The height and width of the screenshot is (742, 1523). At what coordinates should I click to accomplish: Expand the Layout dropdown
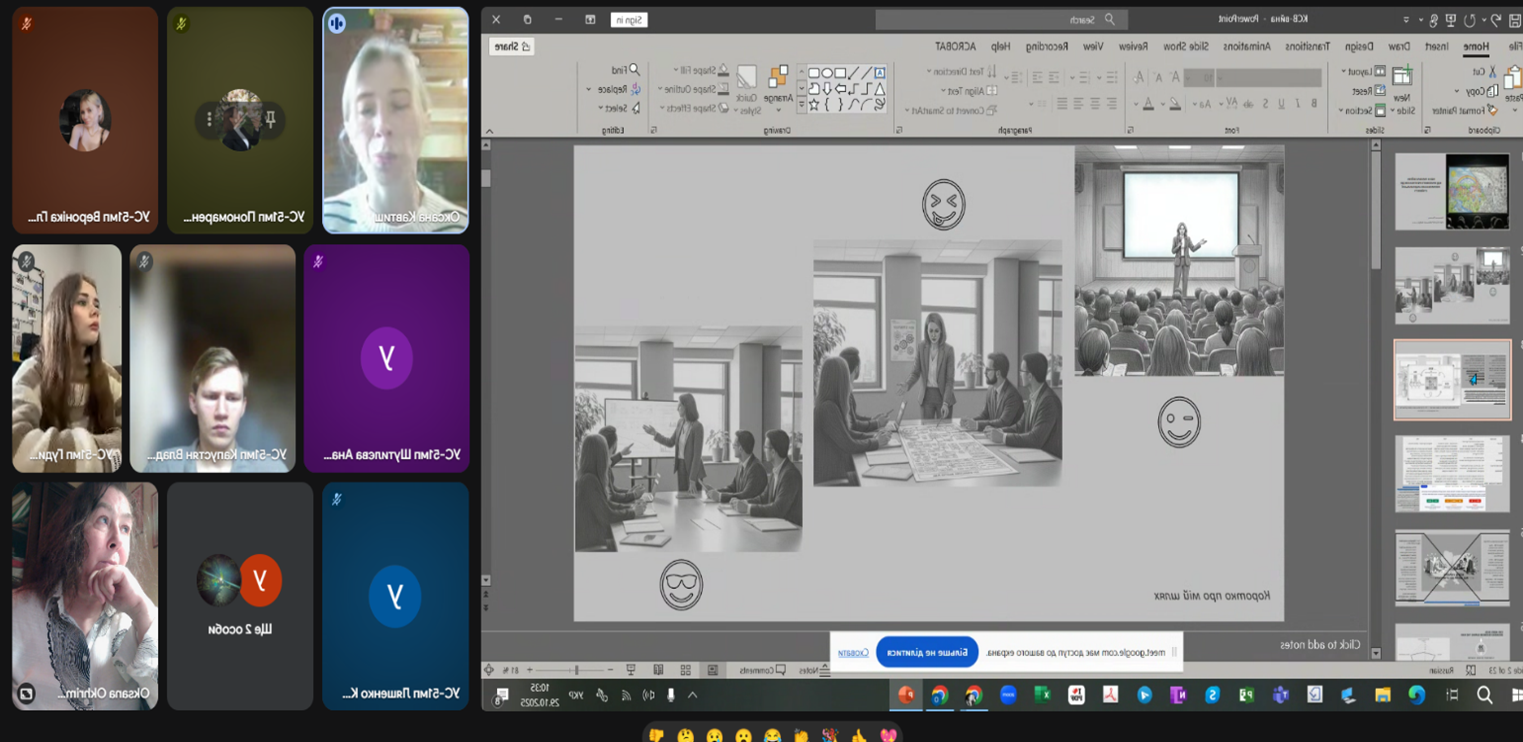click(x=1362, y=72)
